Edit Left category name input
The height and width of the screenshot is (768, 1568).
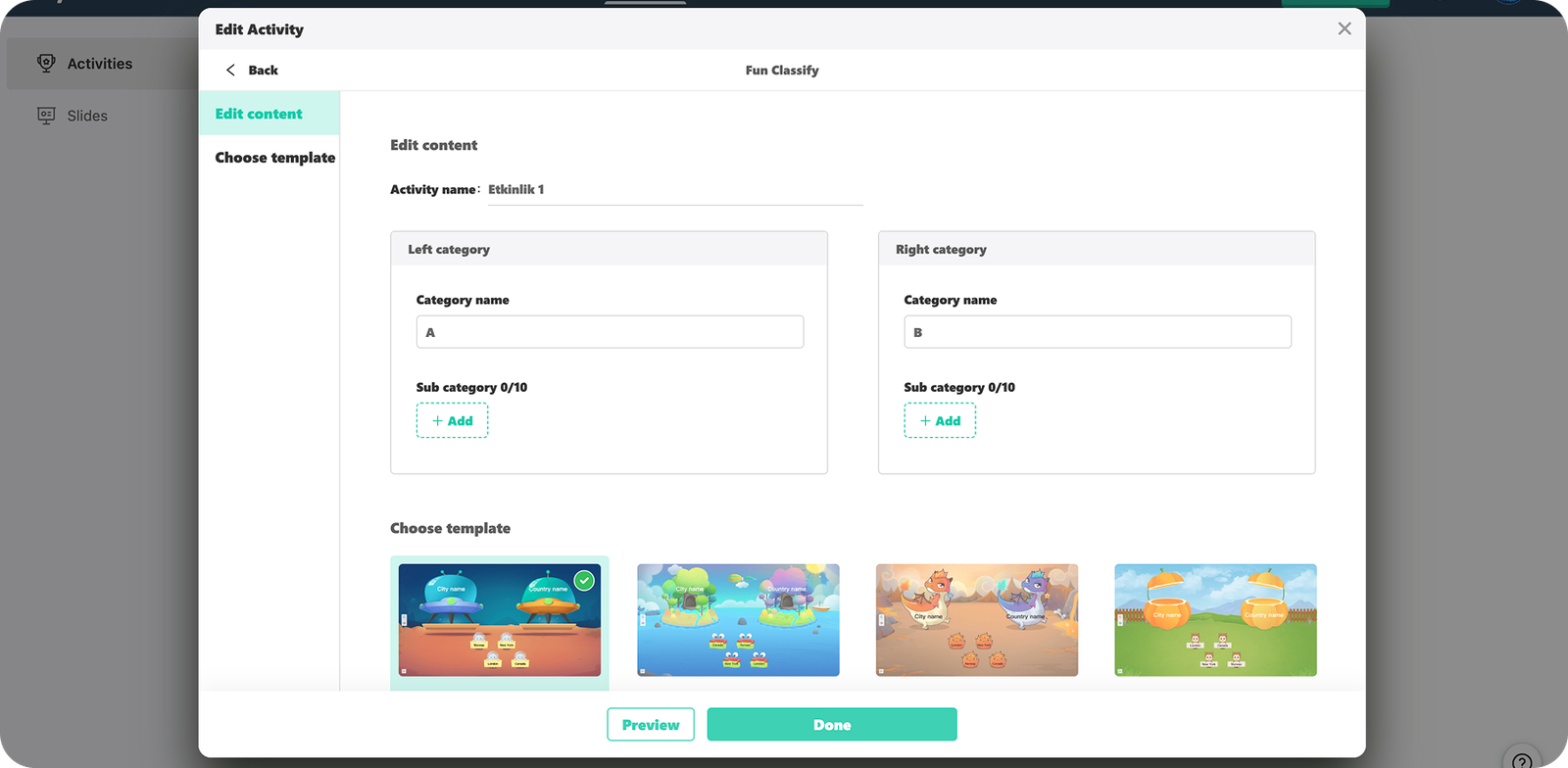click(x=610, y=332)
